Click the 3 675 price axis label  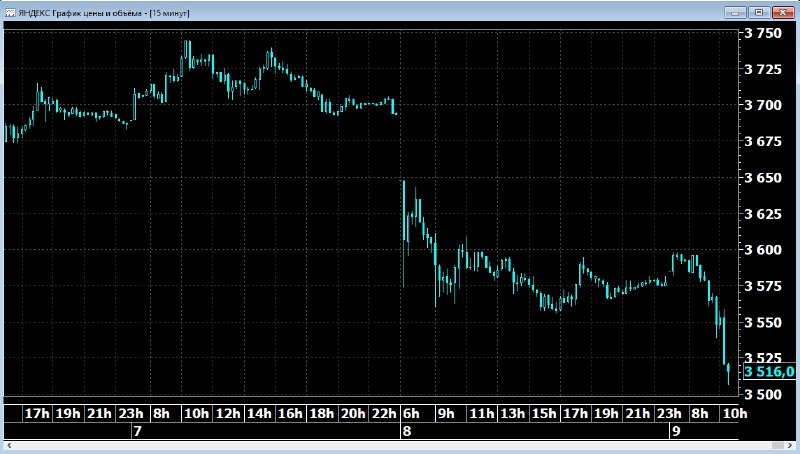[x=763, y=141]
